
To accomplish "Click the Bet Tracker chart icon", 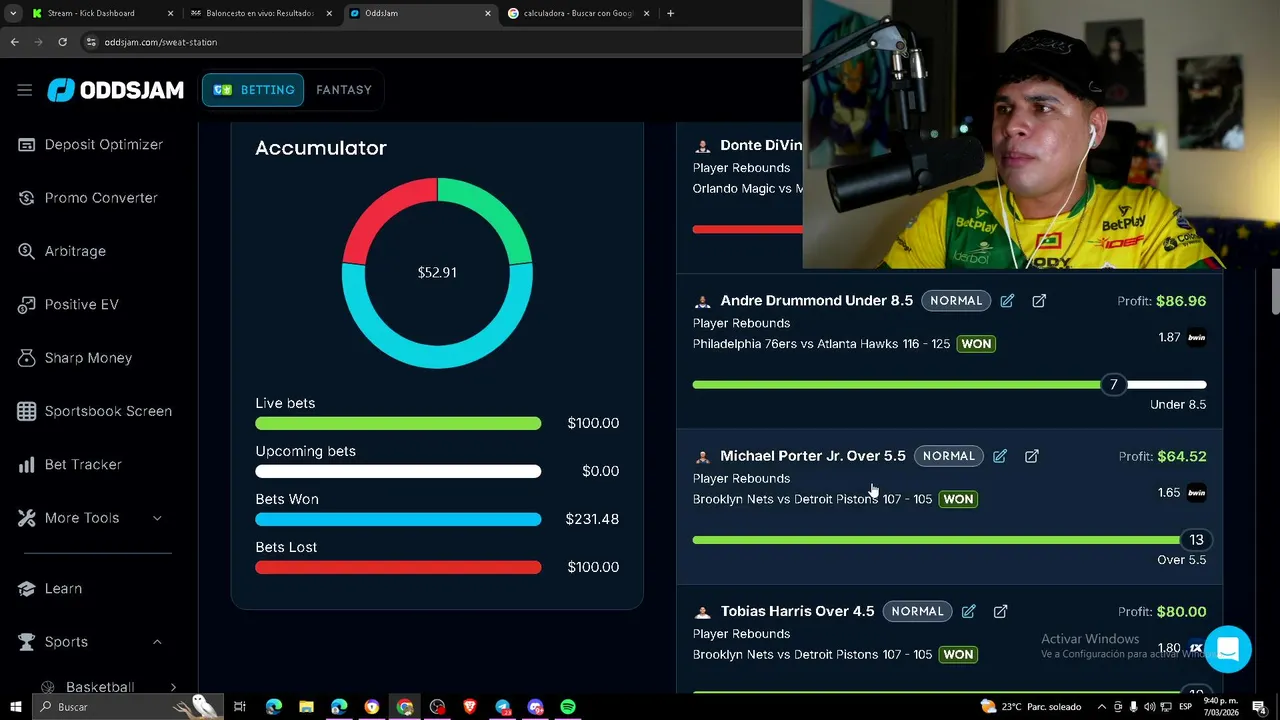I will coord(27,465).
